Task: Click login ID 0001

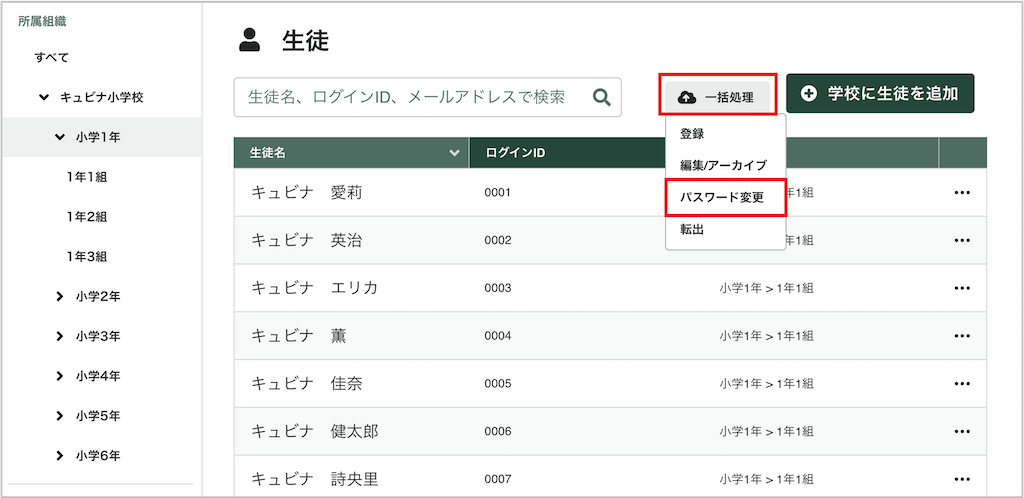Action: tap(498, 193)
